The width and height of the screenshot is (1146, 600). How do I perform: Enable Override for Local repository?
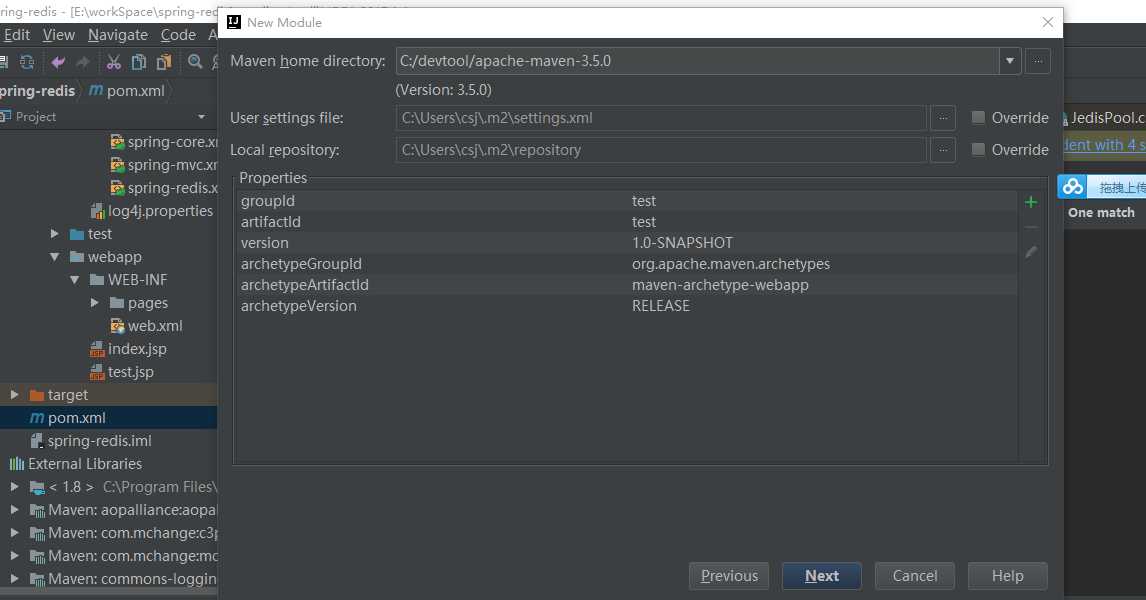pos(978,149)
